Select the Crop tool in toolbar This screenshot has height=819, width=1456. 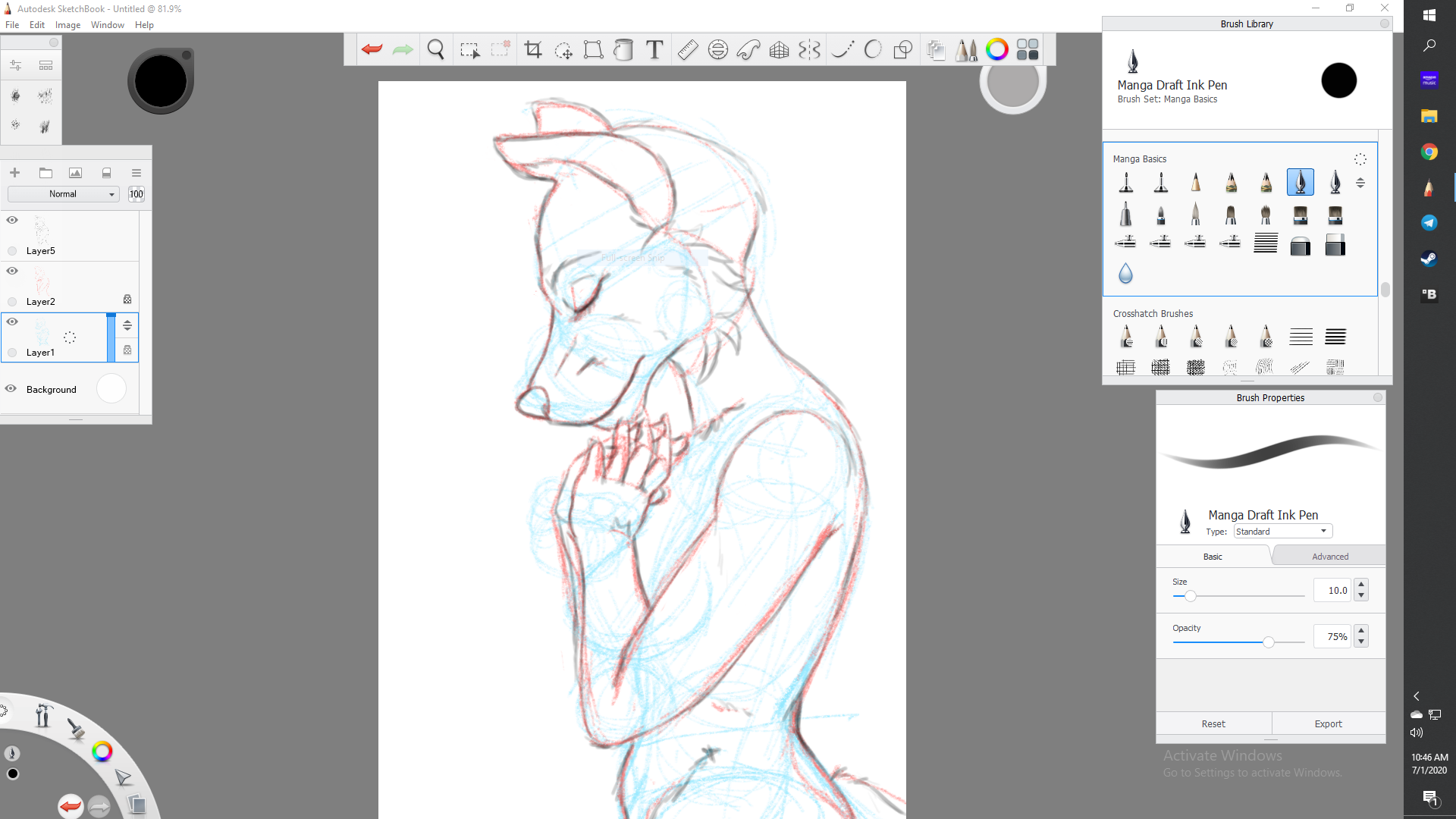point(533,50)
